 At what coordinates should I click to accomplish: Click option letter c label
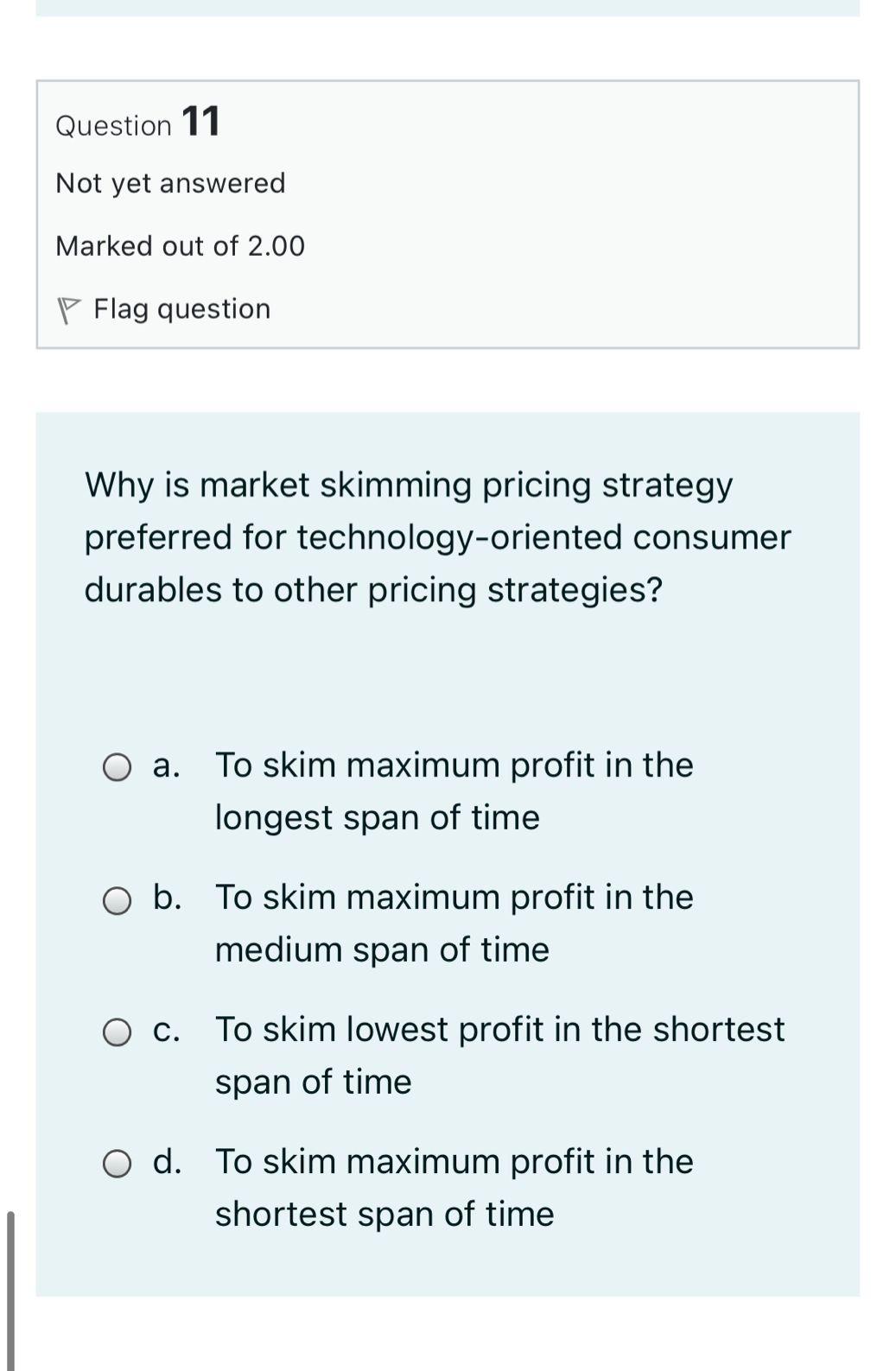pos(168,1030)
